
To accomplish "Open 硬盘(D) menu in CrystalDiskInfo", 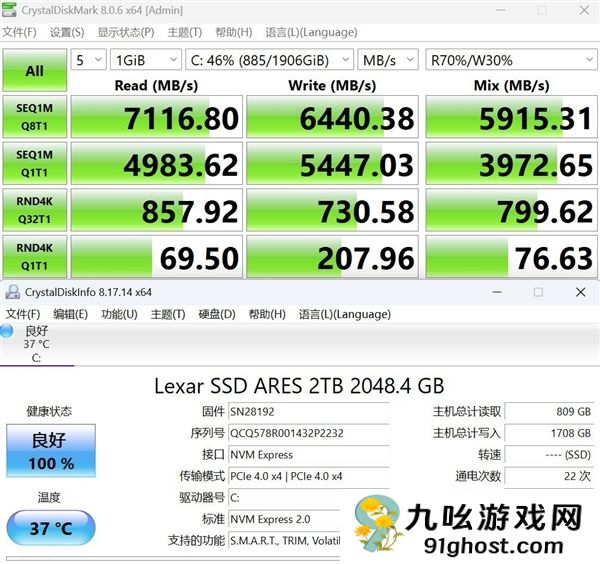I will pos(217,314).
